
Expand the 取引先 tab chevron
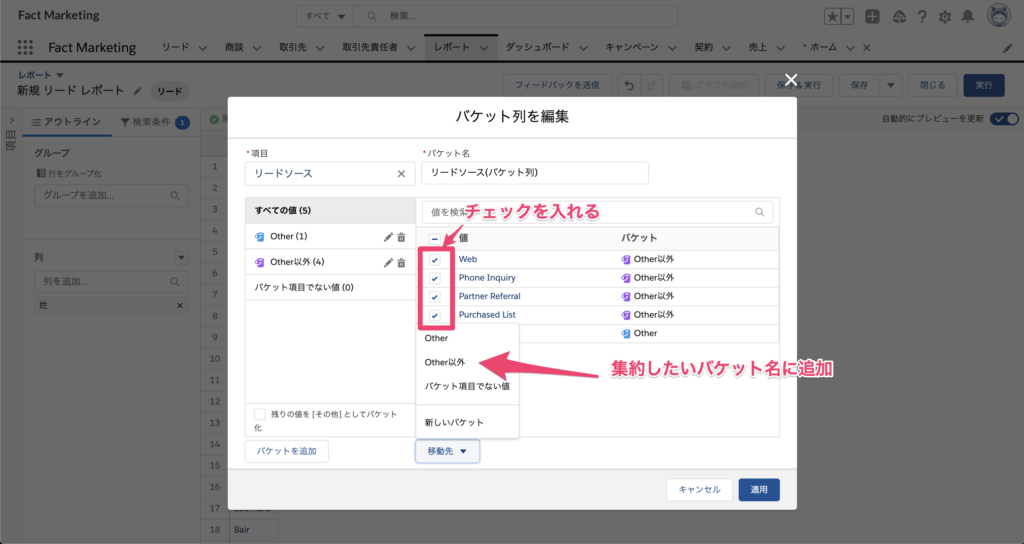click(319, 48)
